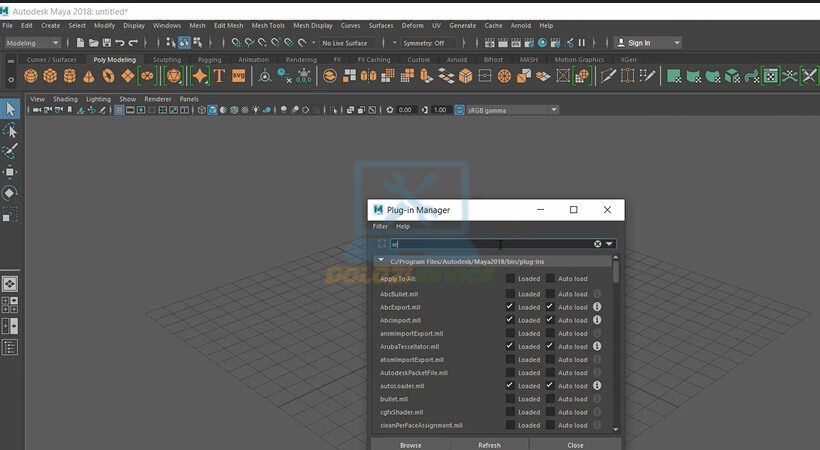Click the Select by component type icon
Screen dimensions: 820x450
point(197,43)
